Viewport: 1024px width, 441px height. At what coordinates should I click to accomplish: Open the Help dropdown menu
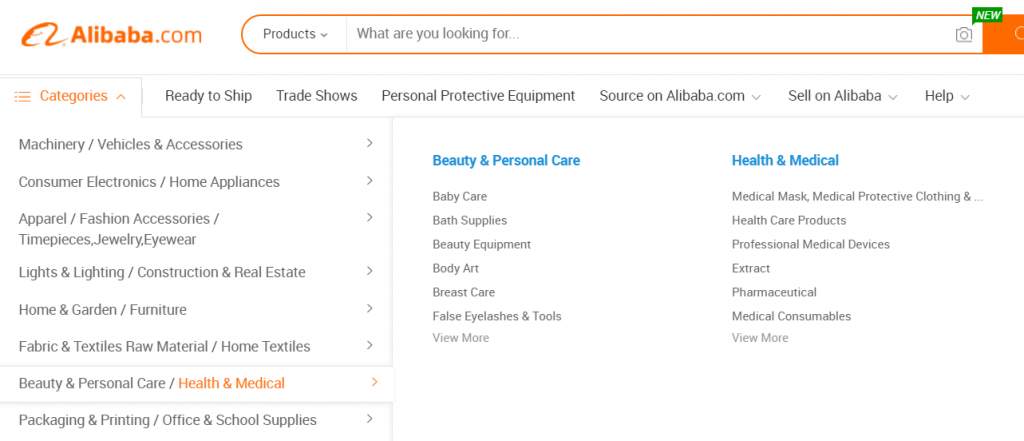pyautogui.click(x=947, y=96)
